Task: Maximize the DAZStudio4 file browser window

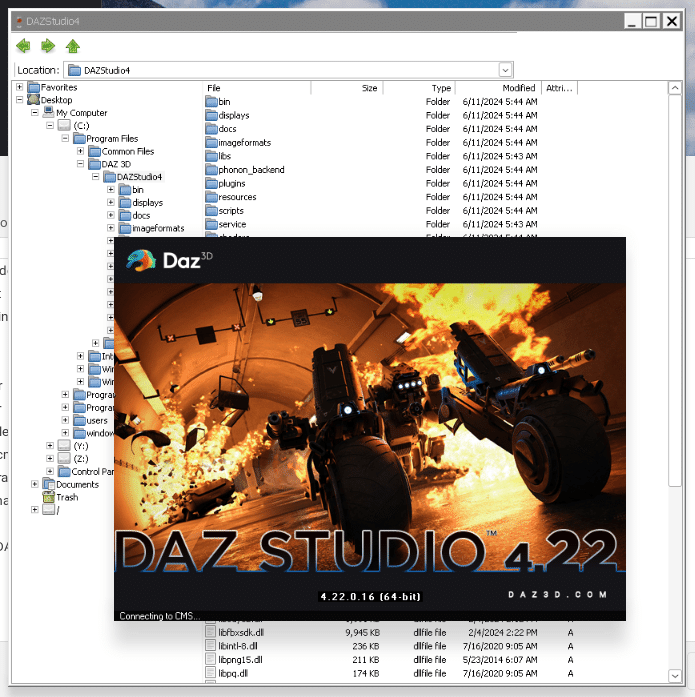Action: point(651,21)
